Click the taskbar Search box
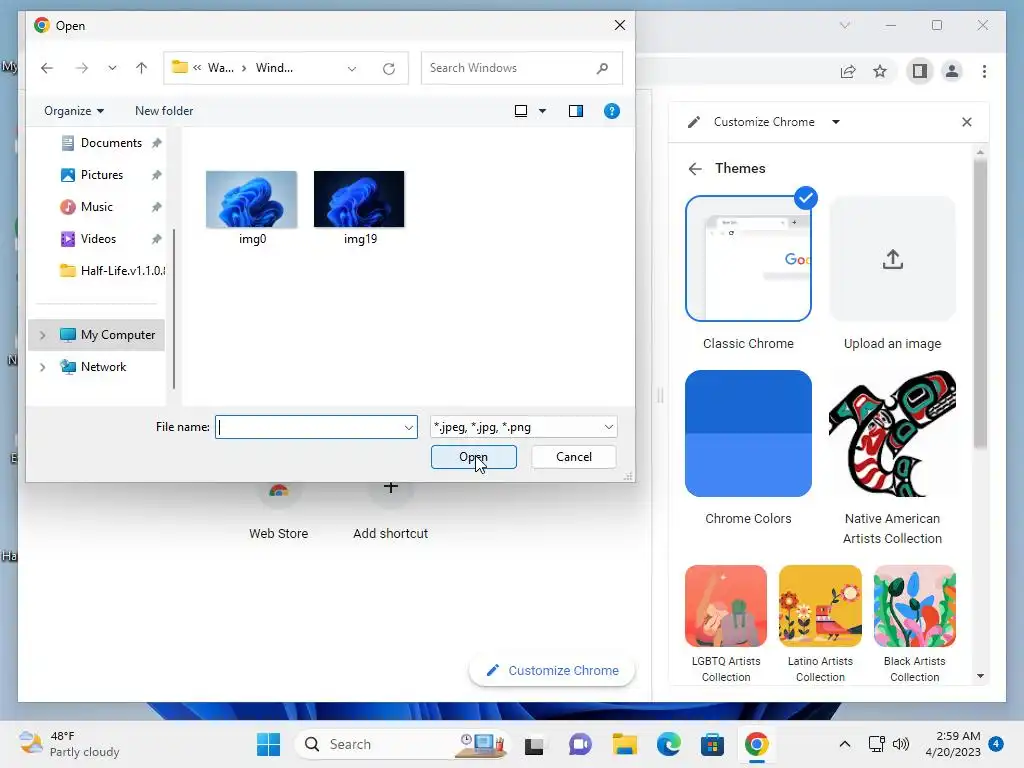Screen dimensions: 1024x768 pos(402,744)
